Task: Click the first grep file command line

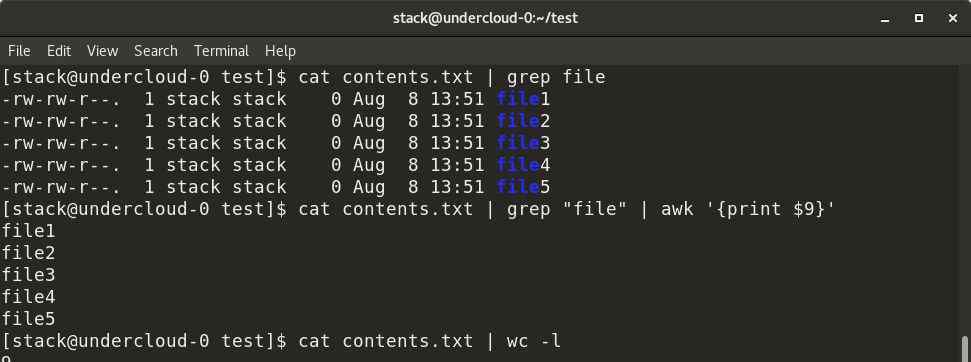Action: 303,77
